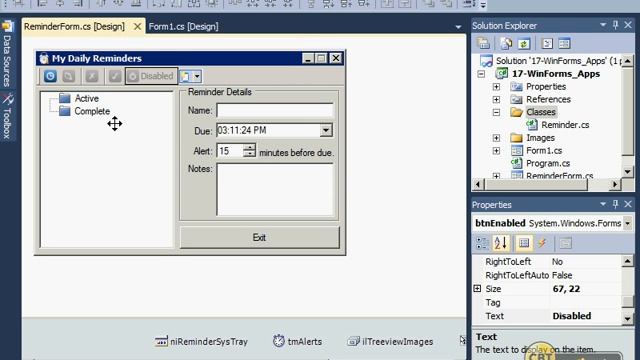Click Solution Explorer horizontal scrollbar right arrow
Image resolution: width=640 pixels, height=360 pixels.
(x=615, y=184)
